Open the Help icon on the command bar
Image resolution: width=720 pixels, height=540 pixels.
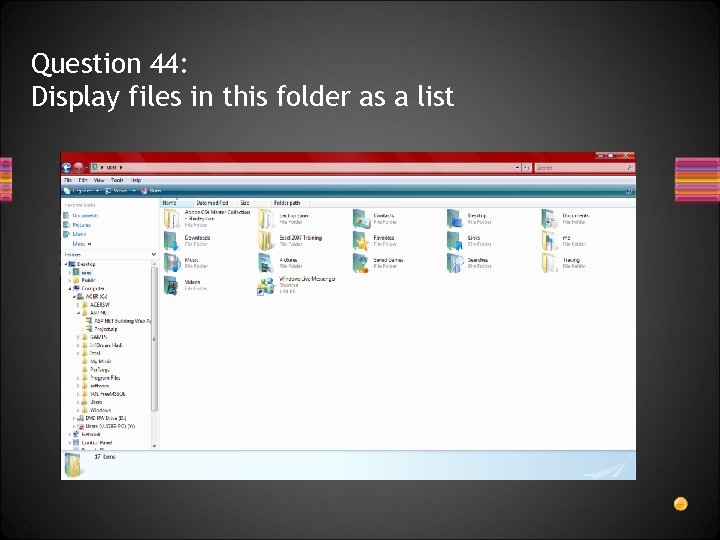click(x=629, y=191)
